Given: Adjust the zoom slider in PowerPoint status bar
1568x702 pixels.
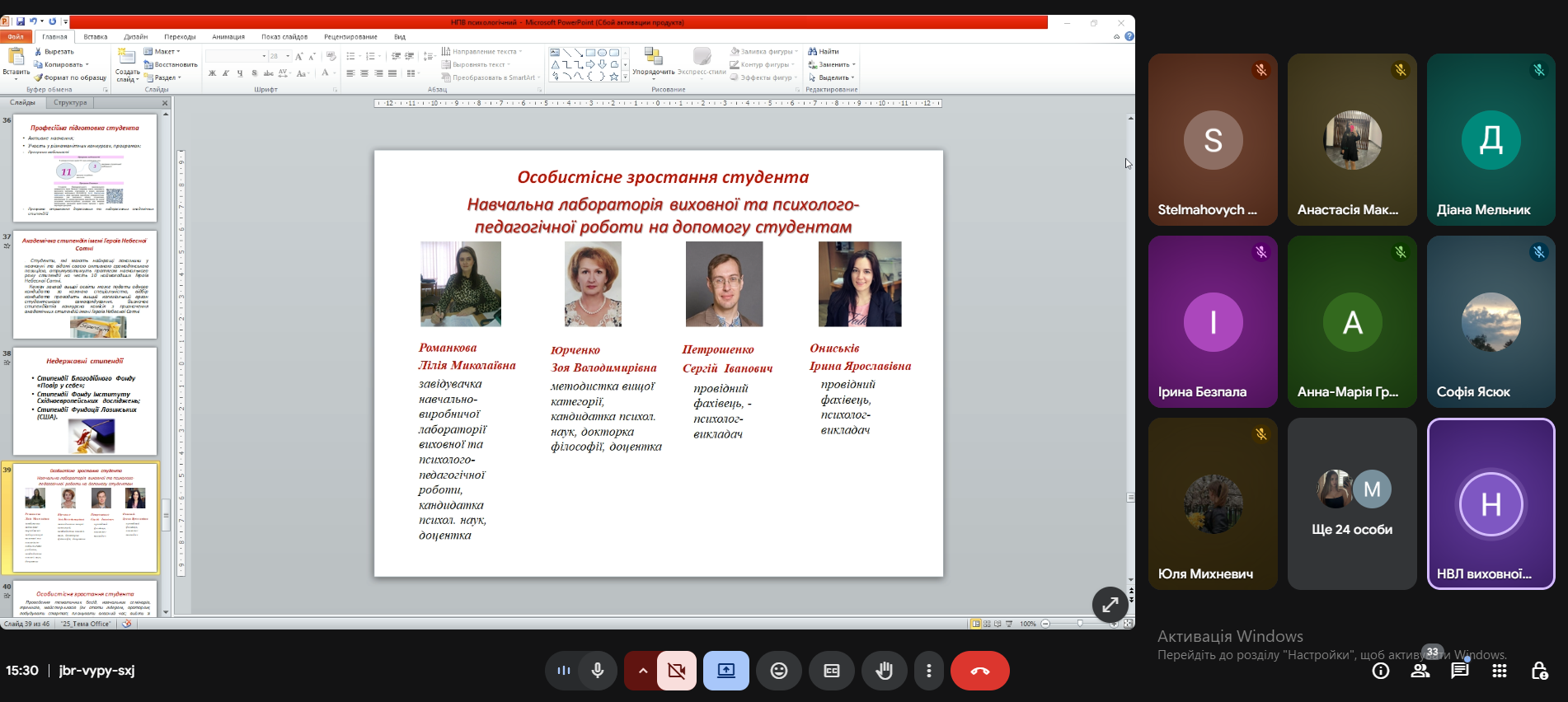Looking at the screenshot, I should coord(1080,624).
